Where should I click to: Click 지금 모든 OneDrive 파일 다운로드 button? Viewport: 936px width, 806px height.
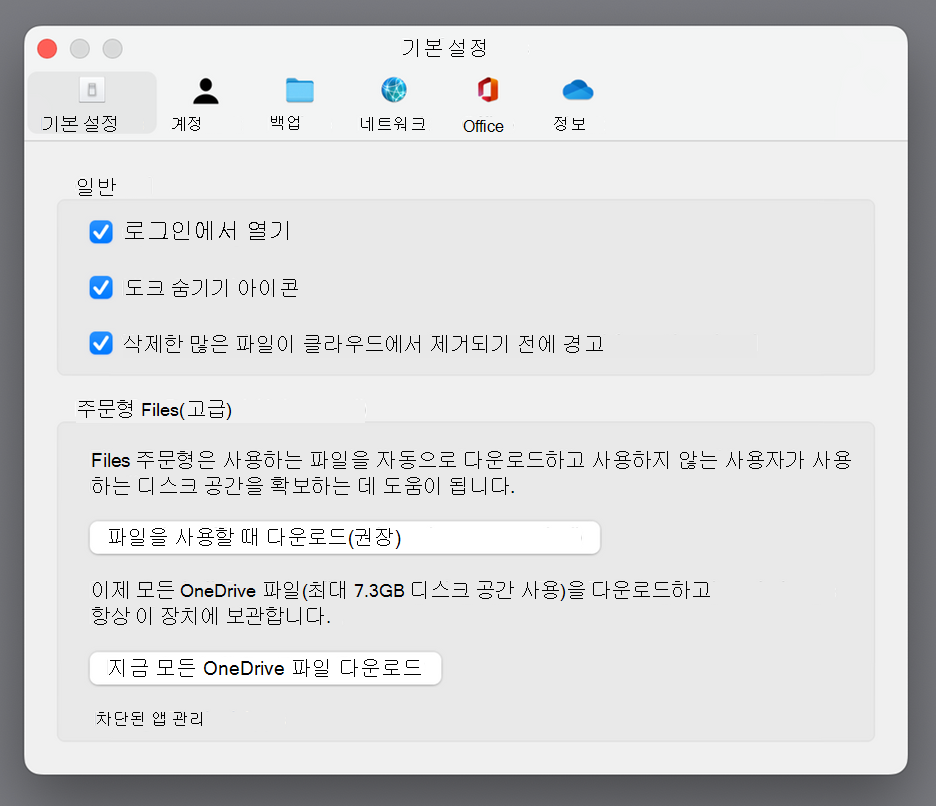click(x=265, y=668)
